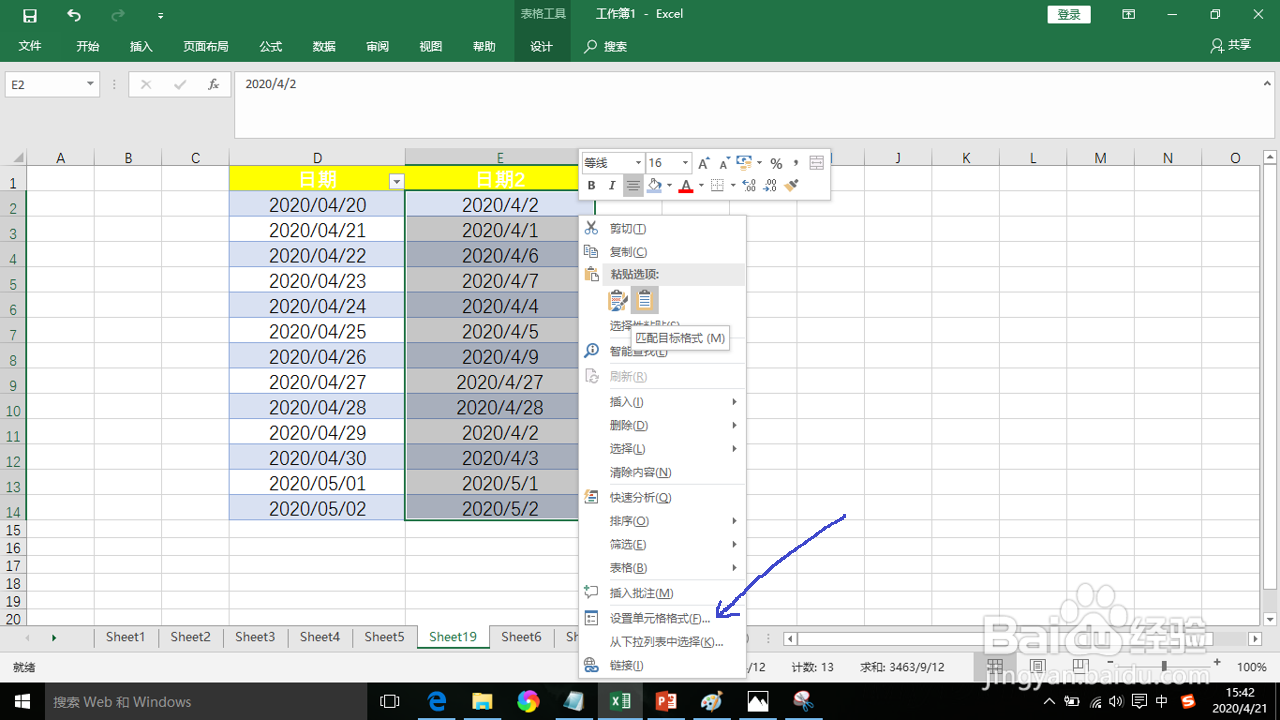
Task: Click the borders icon in mini toolbar
Action: pyautogui.click(x=717, y=186)
